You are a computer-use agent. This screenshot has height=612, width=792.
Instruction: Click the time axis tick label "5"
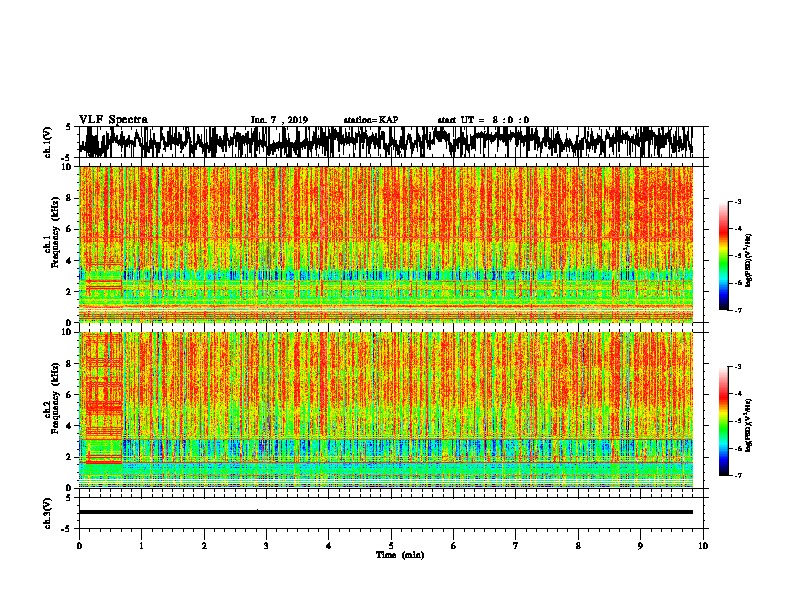[x=391, y=546]
